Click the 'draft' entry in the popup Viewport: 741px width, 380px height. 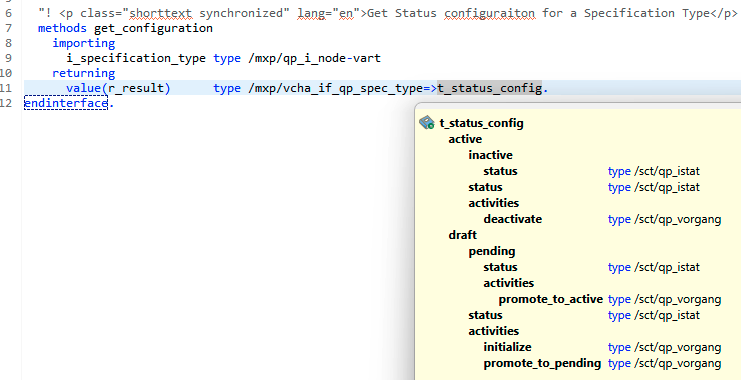[x=463, y=235]
